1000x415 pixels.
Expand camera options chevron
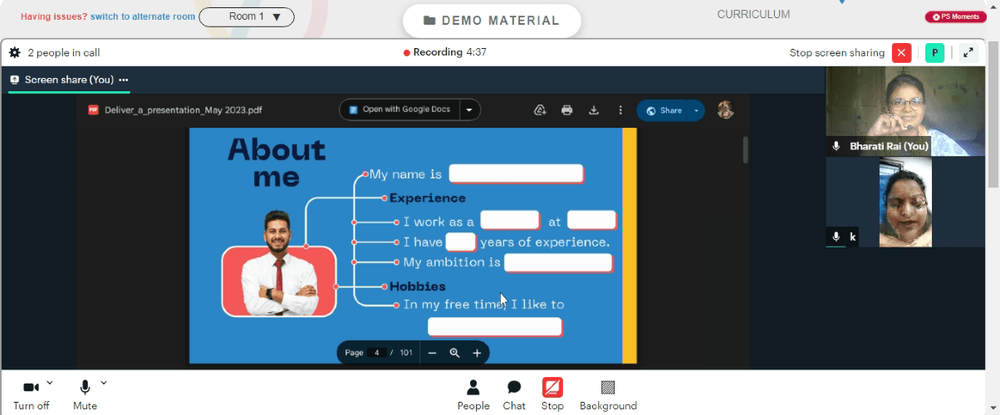50,383
